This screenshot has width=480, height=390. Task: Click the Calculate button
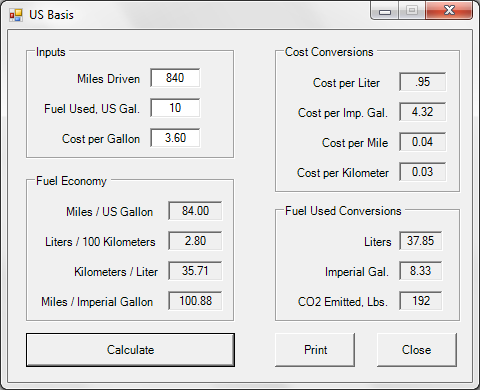(x=130, y=350)
